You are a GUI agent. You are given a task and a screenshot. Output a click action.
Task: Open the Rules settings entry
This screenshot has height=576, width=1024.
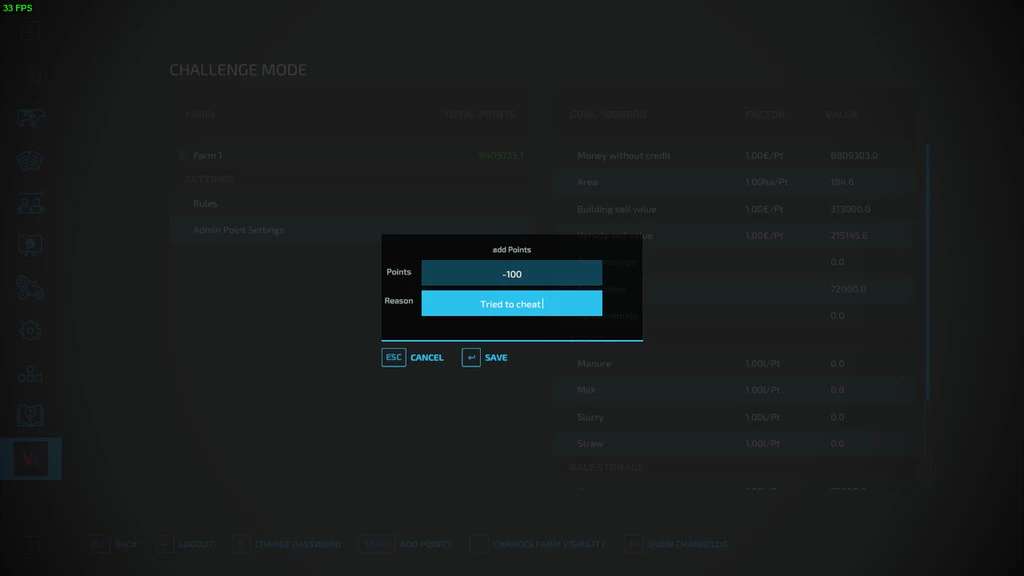[x=206, y=203]
